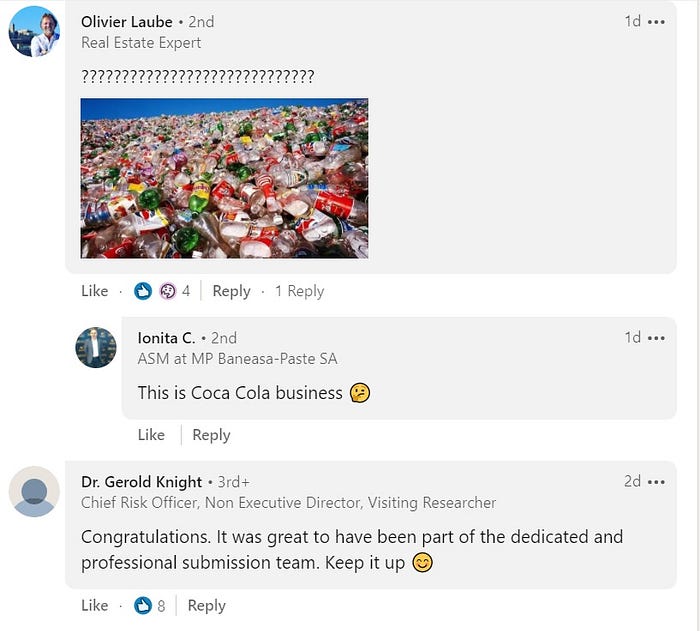View the 8 reactions count on Gerold's comment
The height and width of the screenshot is (631, 700).
161,606
